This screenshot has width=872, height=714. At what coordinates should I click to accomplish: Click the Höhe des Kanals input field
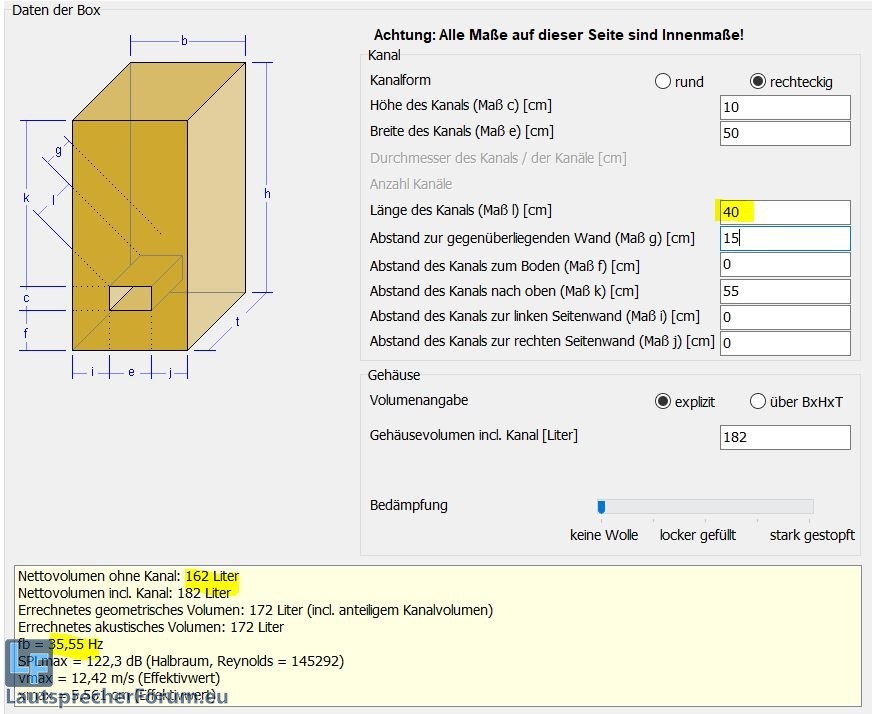point(784,107)
